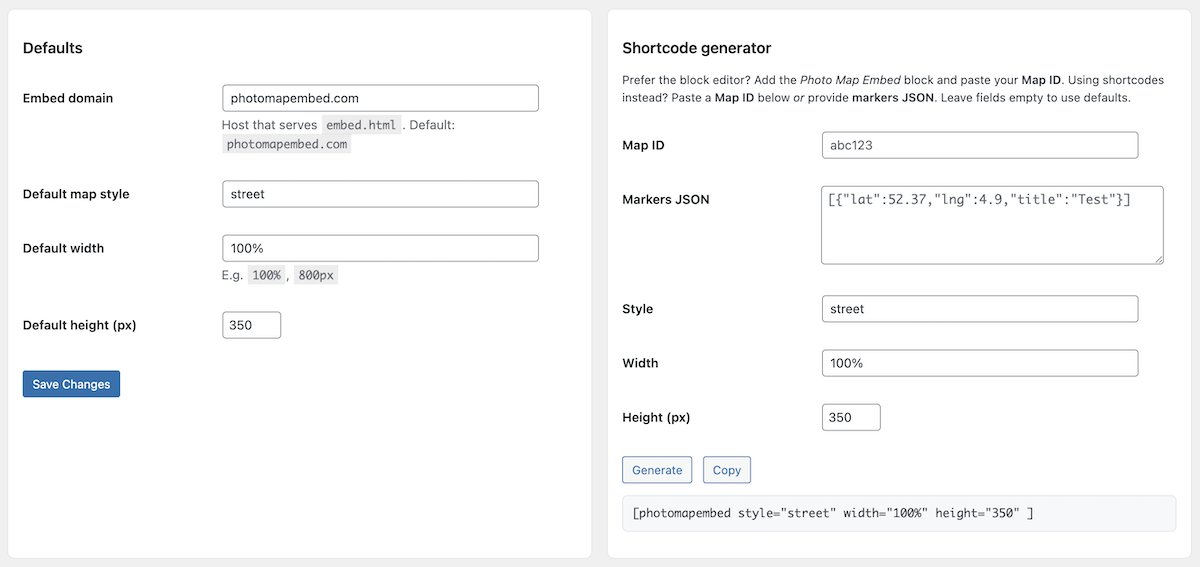Select the shortcode generator Width field
Viewport: 1200px width, 567px height.
979,363
